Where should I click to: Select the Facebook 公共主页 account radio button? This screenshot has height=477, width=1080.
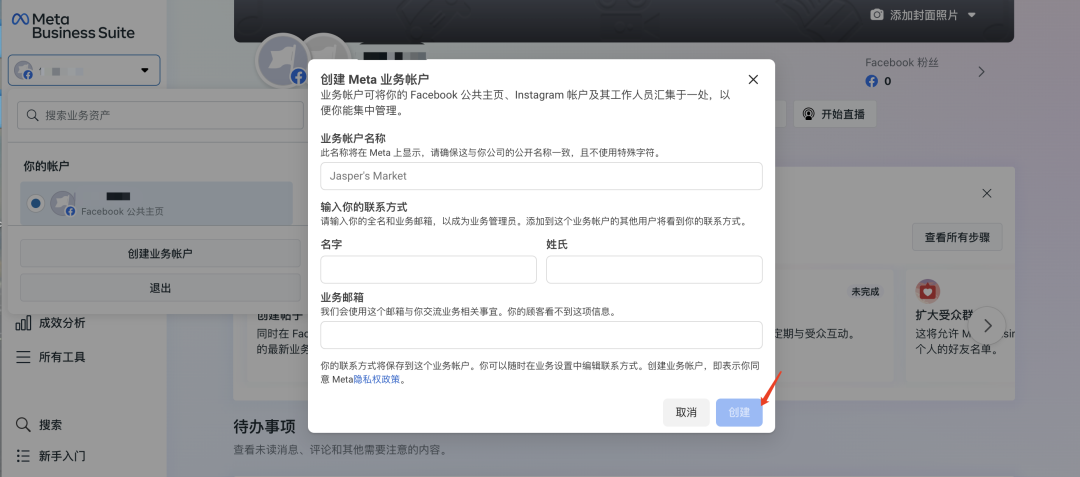(x=36, y=203)
